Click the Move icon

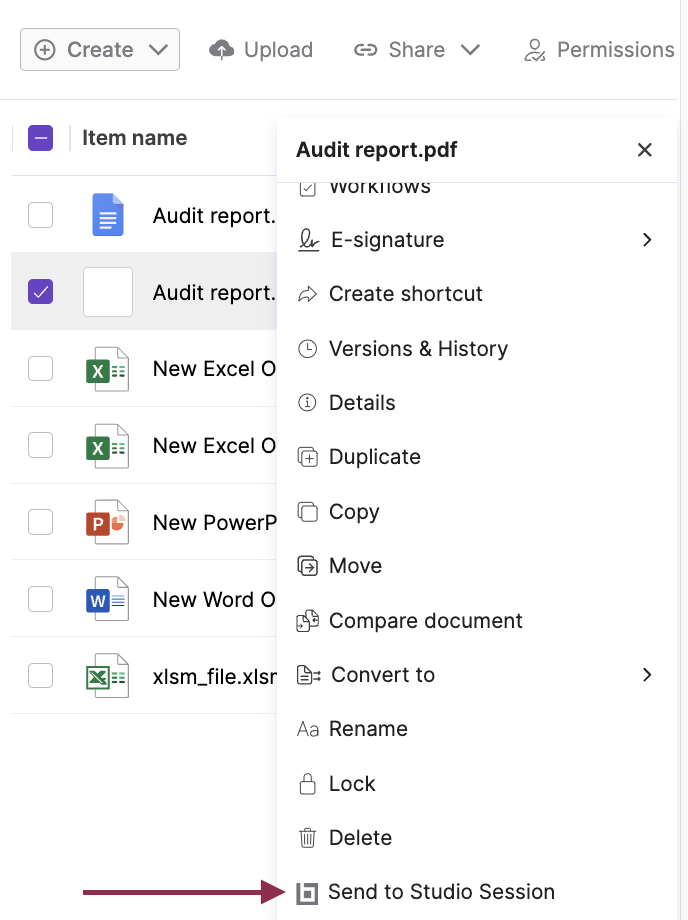coord(308,566)
